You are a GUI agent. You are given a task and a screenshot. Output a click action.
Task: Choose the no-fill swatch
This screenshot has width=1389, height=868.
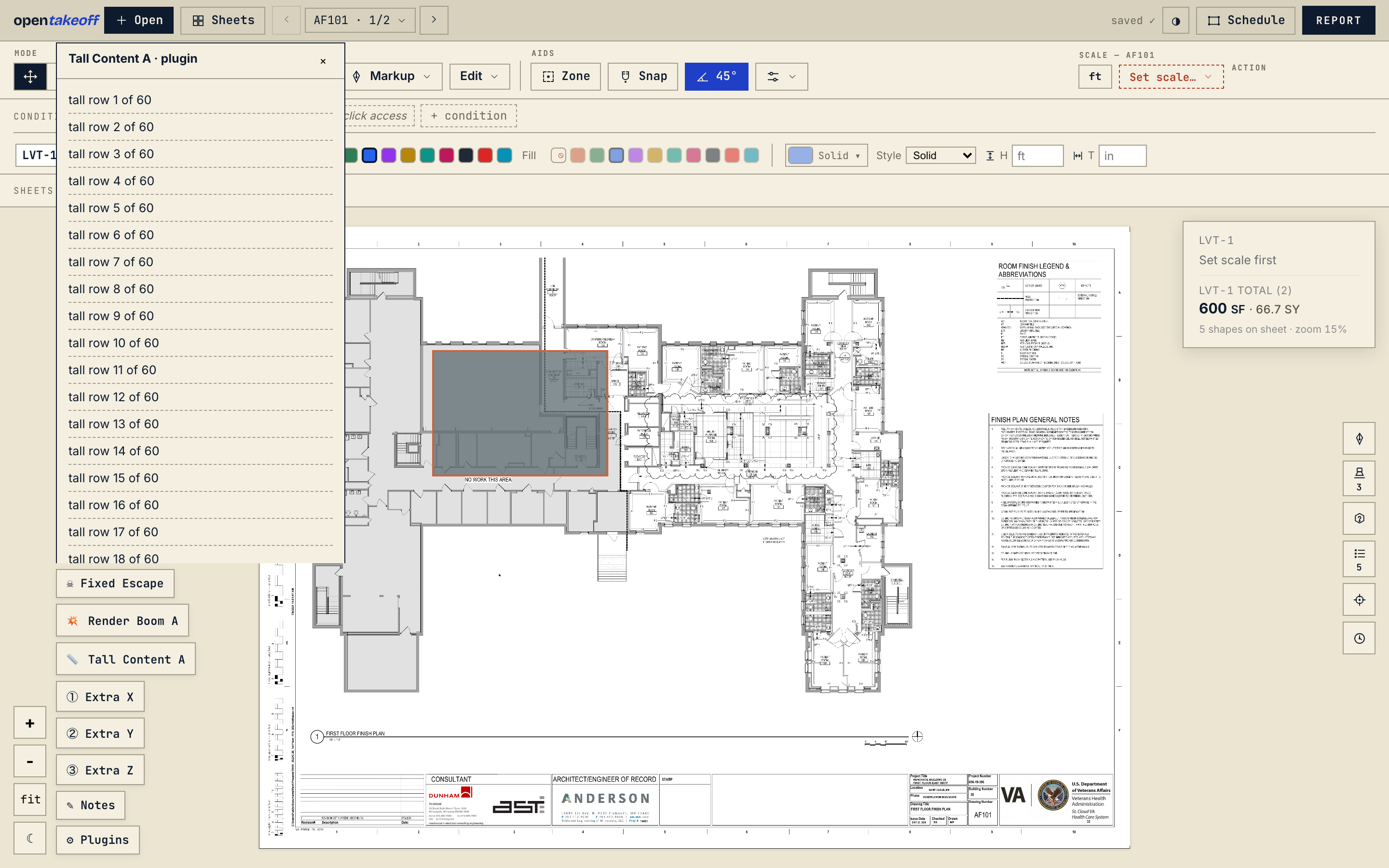pyautogui.click(x=558, y=156)
